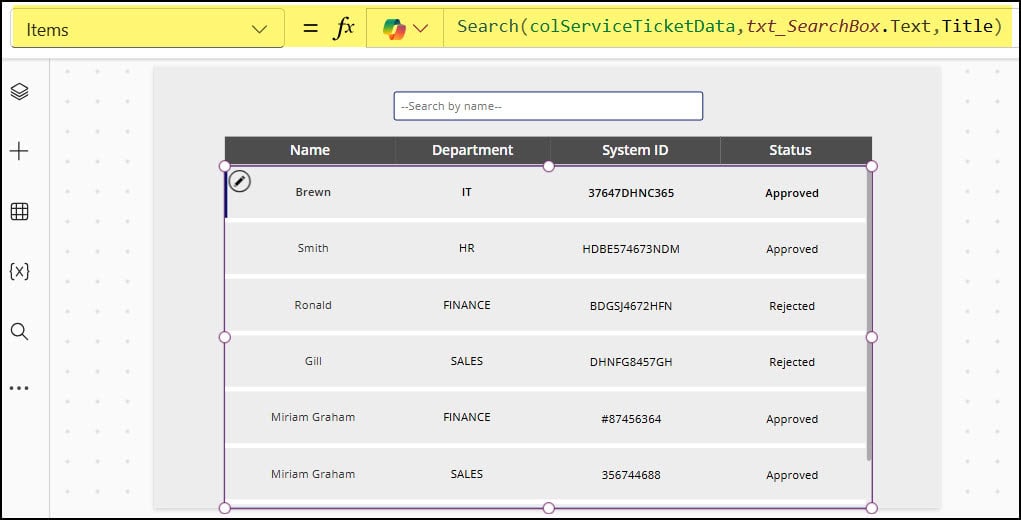This screenshot has width=1021, height=520.
Task: Click the name Ronald
Action: click(313, 305)
